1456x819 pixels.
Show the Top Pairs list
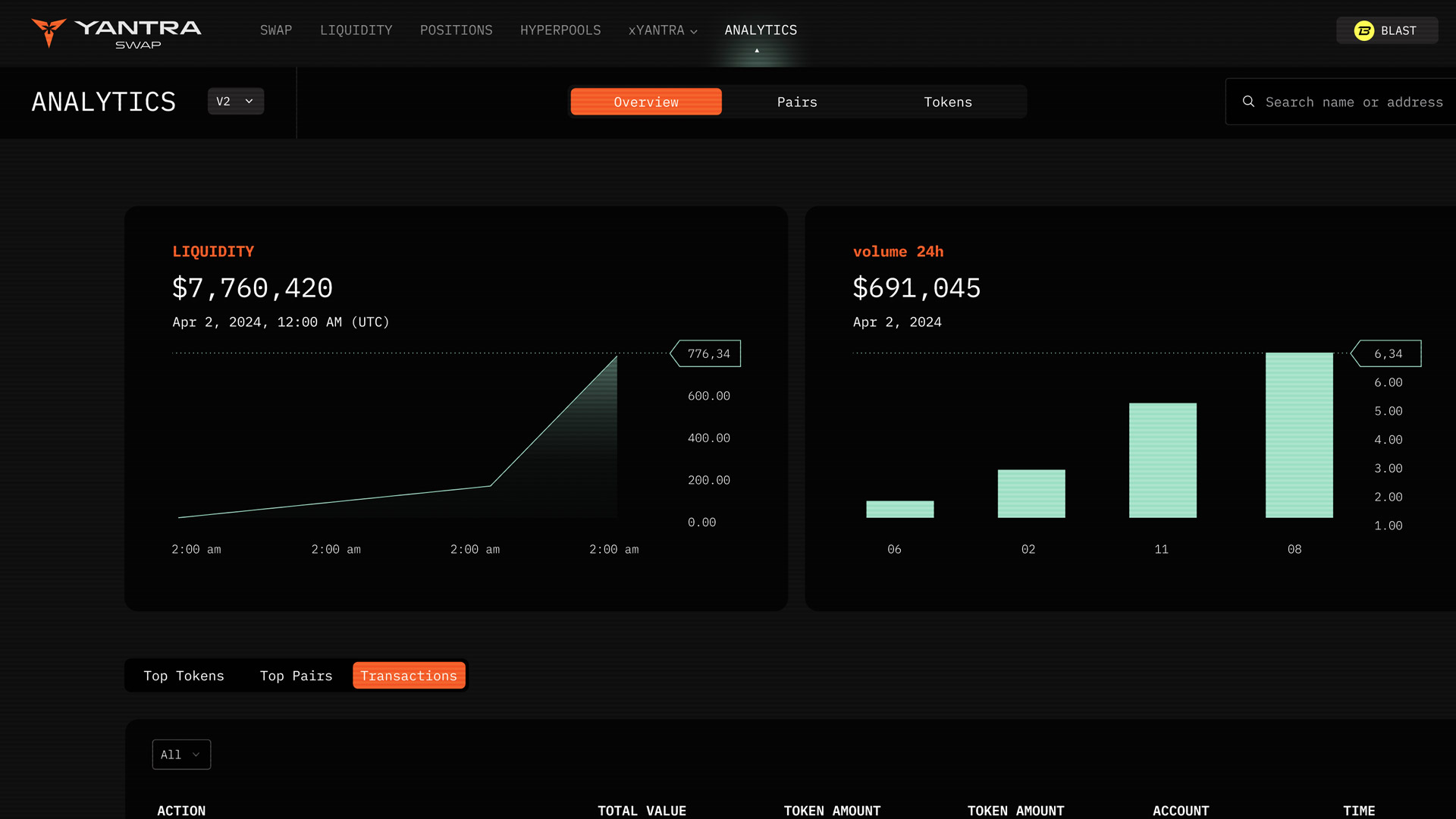point(296,676)
